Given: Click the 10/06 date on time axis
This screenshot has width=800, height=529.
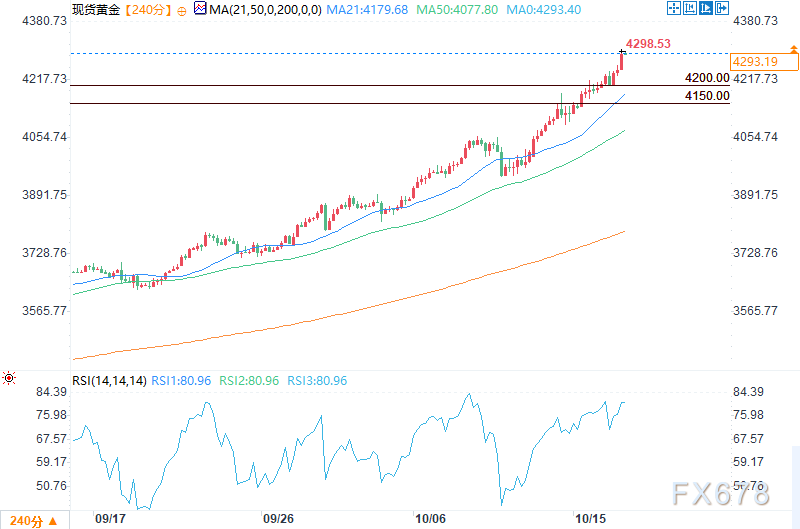Looking at the screenshot, I should click(430, 519).
